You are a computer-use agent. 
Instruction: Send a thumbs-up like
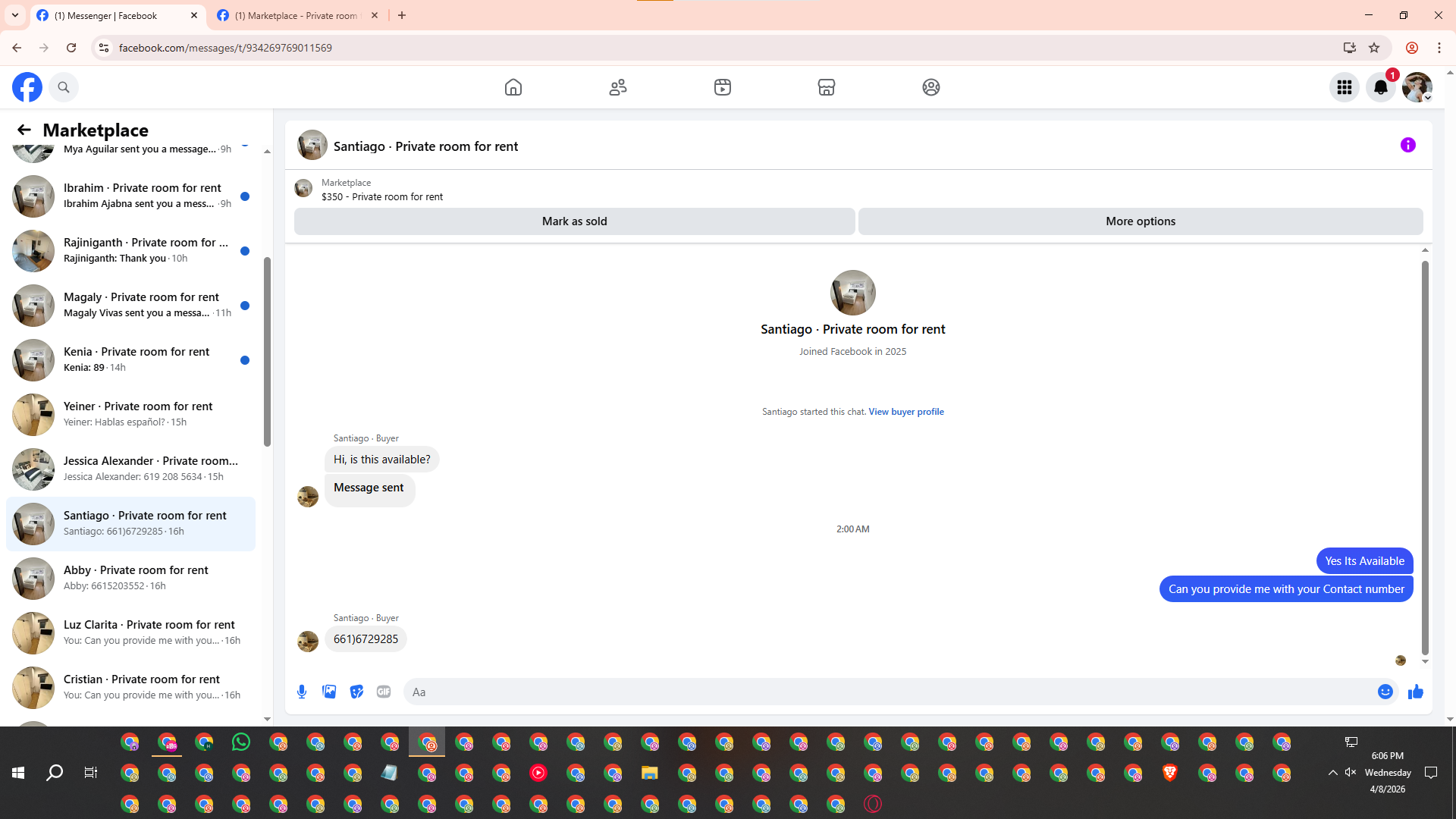pyautogui.click(x=1416, y=692)
